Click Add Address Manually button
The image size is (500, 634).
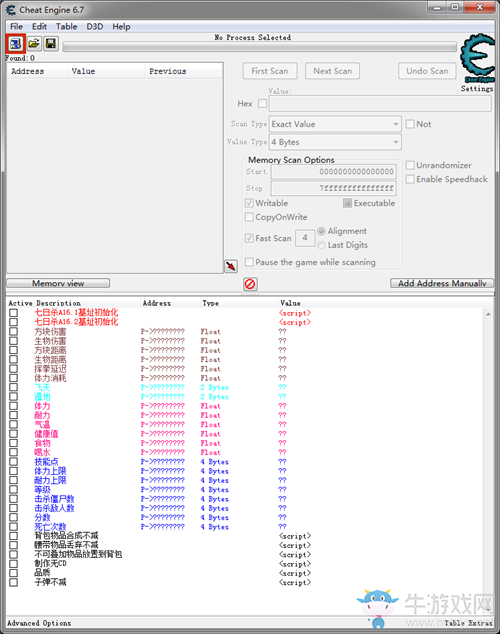click(x=442, y=283)
